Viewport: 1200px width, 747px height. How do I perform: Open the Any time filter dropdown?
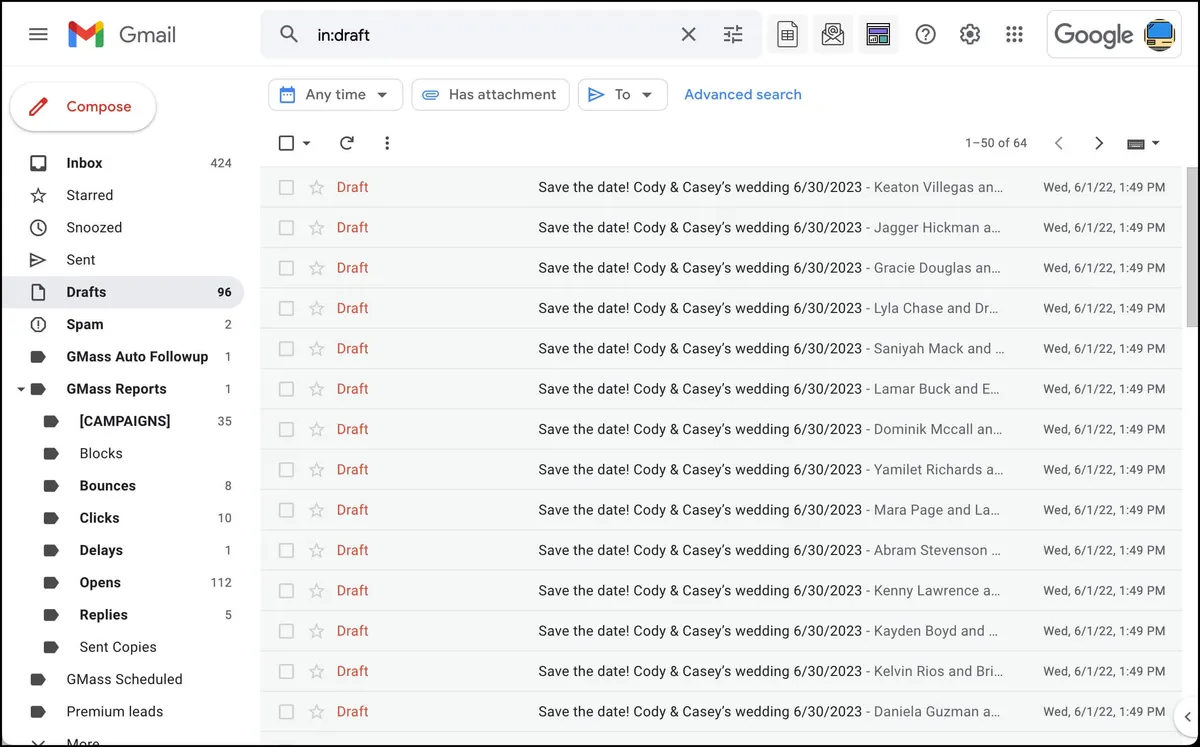point(335,95)
